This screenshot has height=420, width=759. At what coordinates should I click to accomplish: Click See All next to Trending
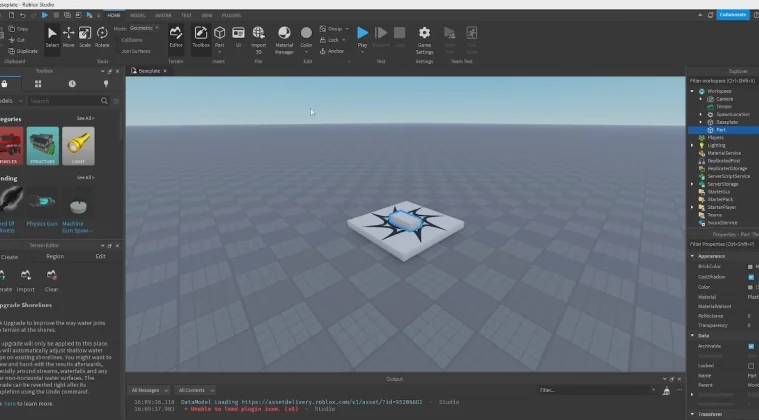pyautogui.click(x=85, y=178)
